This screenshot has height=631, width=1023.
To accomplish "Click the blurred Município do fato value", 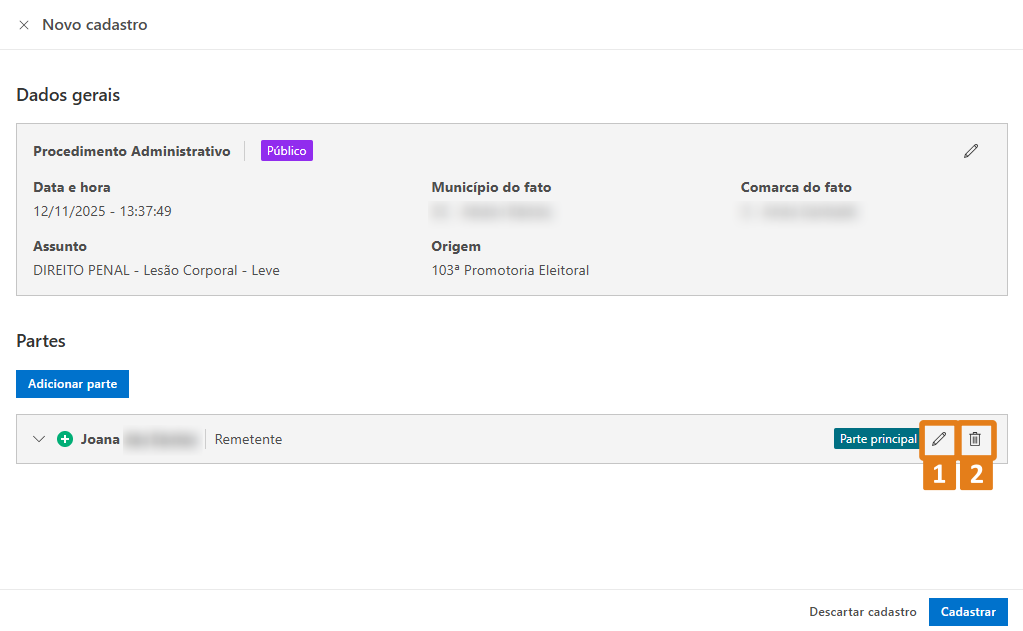I will tap(493, 211).
